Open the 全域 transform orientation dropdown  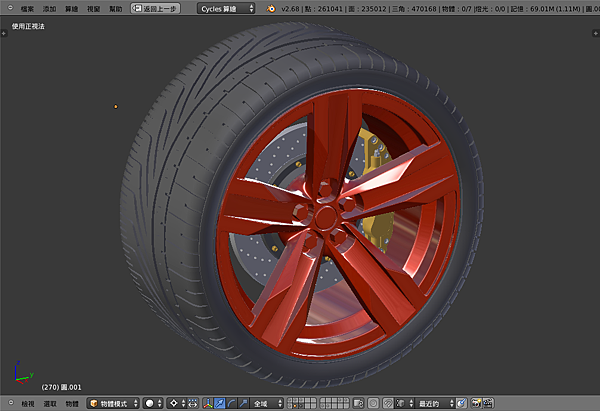(267, 403)
